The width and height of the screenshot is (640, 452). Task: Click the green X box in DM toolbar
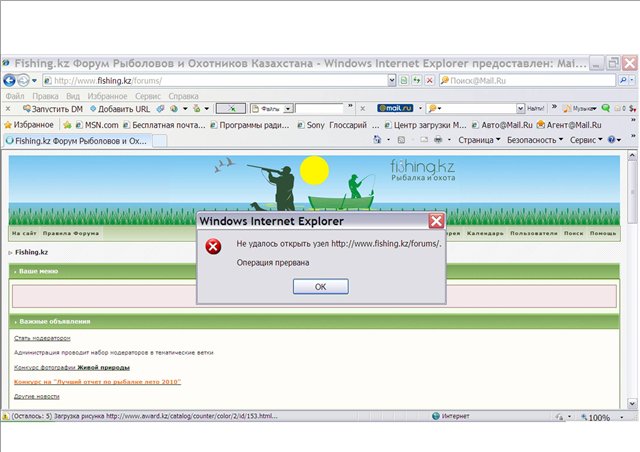point(231,109)
